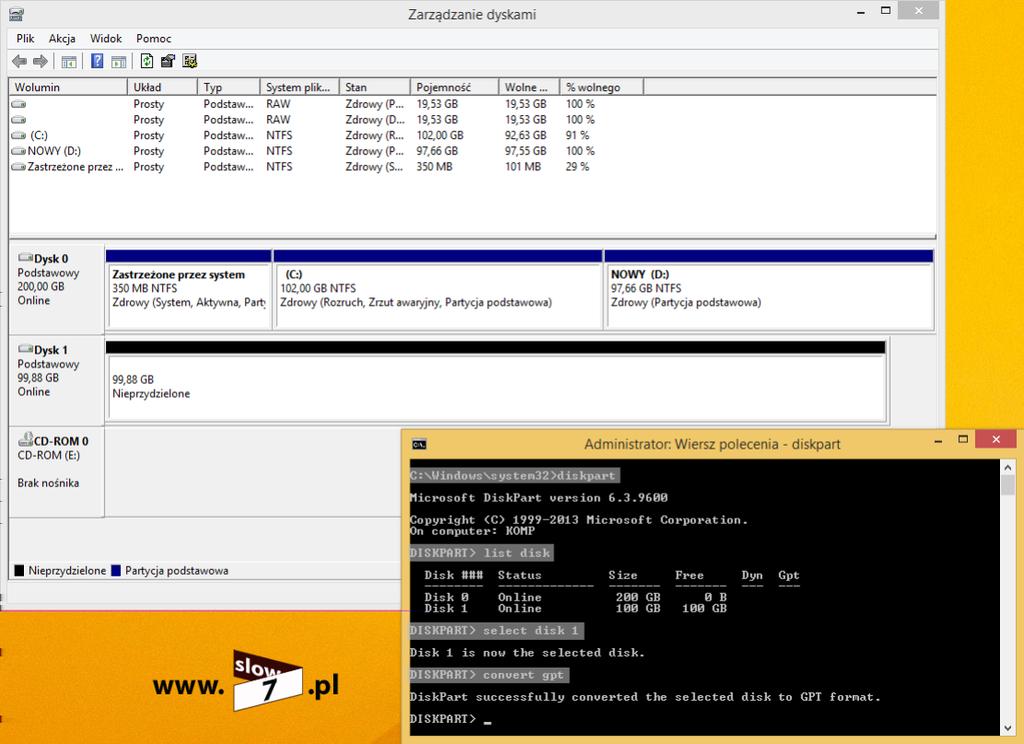Screen dimensions: 1024x744
Task: Sort by the Wolne column header
Action: [x=529, y=87]
